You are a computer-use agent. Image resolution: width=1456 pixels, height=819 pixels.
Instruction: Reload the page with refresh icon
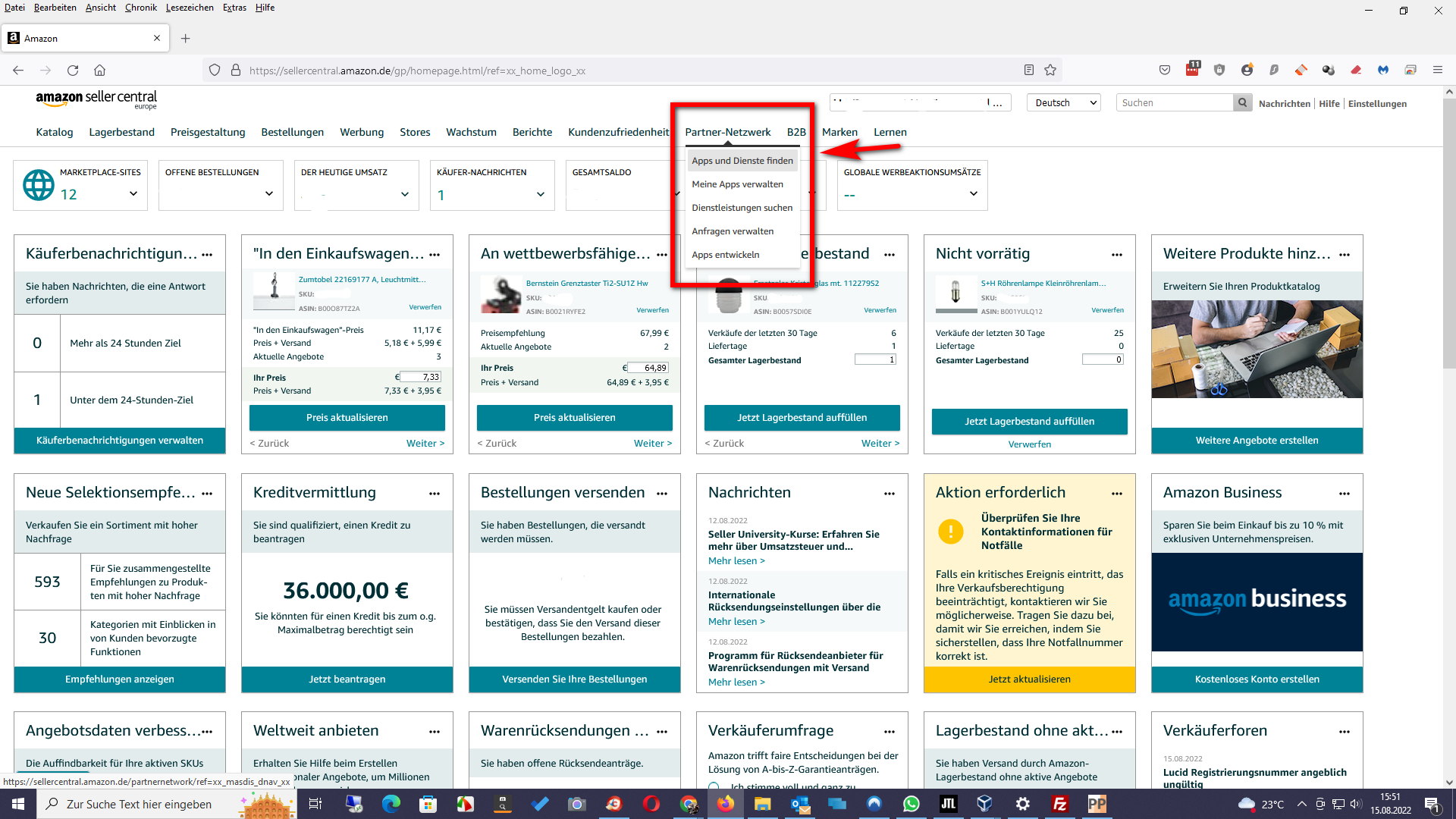click(x=73, y=71)
